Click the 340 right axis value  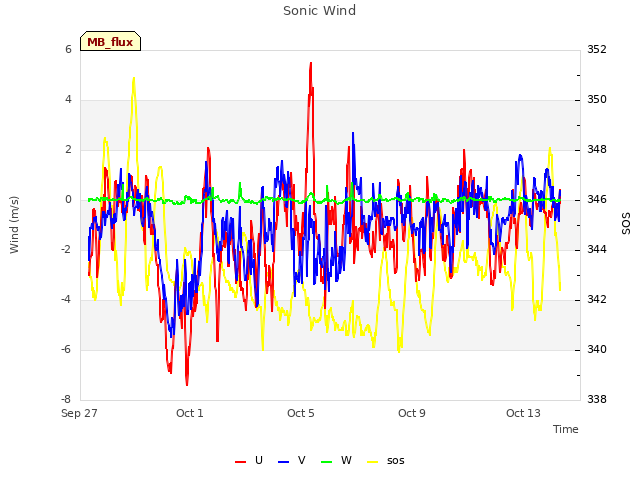[x=597, y=349]
